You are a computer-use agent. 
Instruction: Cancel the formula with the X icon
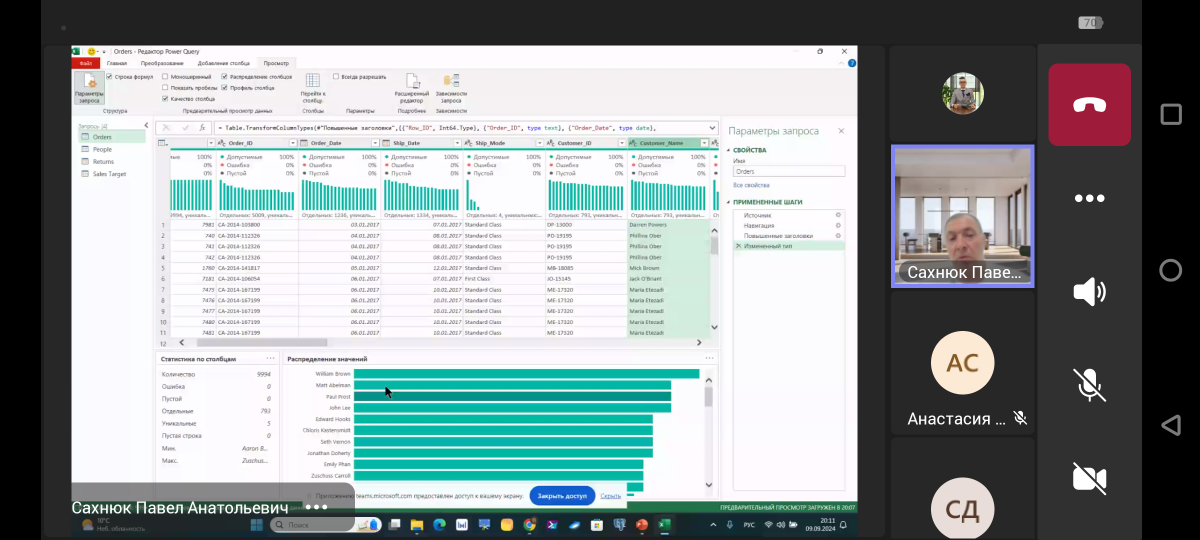[166, 128]
